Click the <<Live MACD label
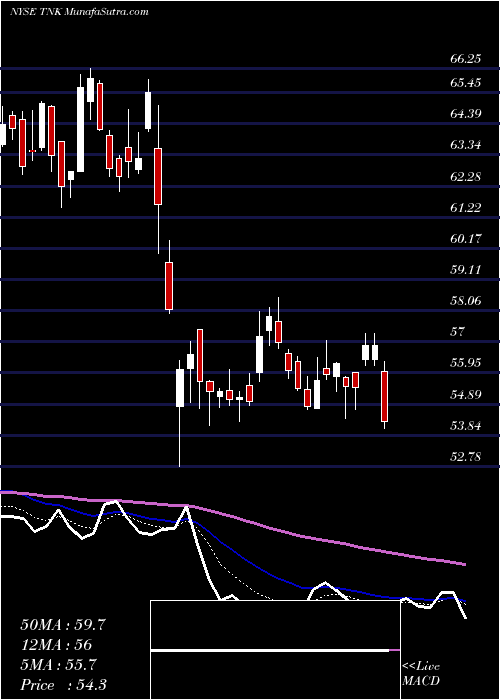This screenshot has width=500, height=700. [x=421, y=674]
